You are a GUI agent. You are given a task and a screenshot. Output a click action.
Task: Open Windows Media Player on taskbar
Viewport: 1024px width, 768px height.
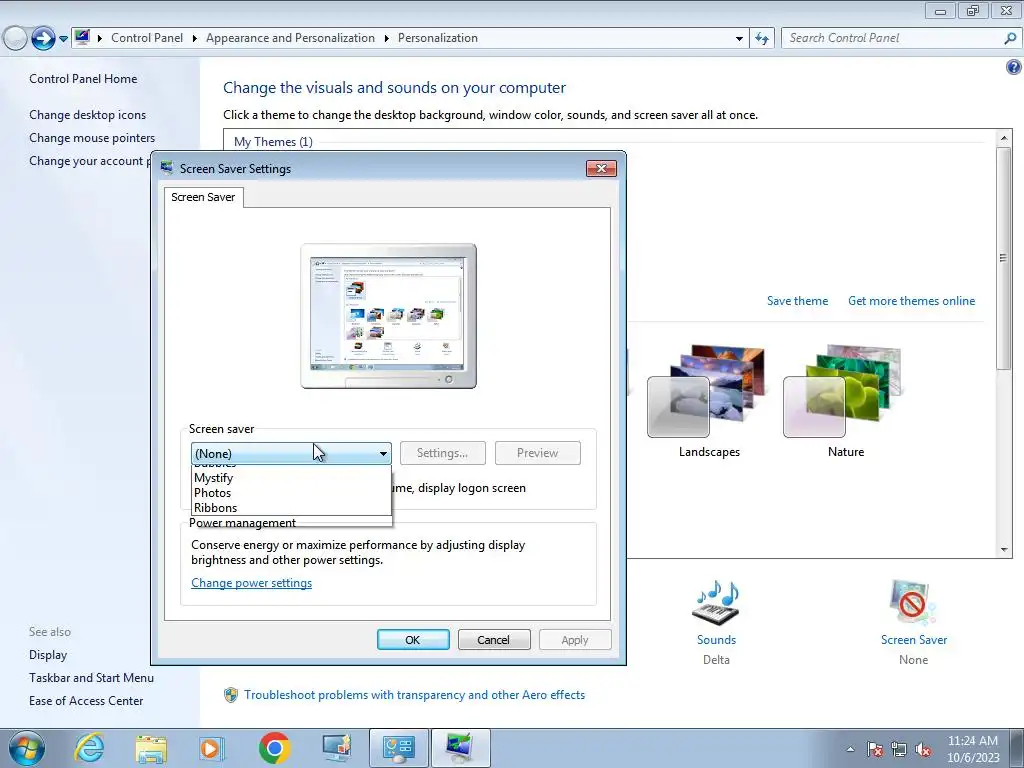tap(211, 748)
